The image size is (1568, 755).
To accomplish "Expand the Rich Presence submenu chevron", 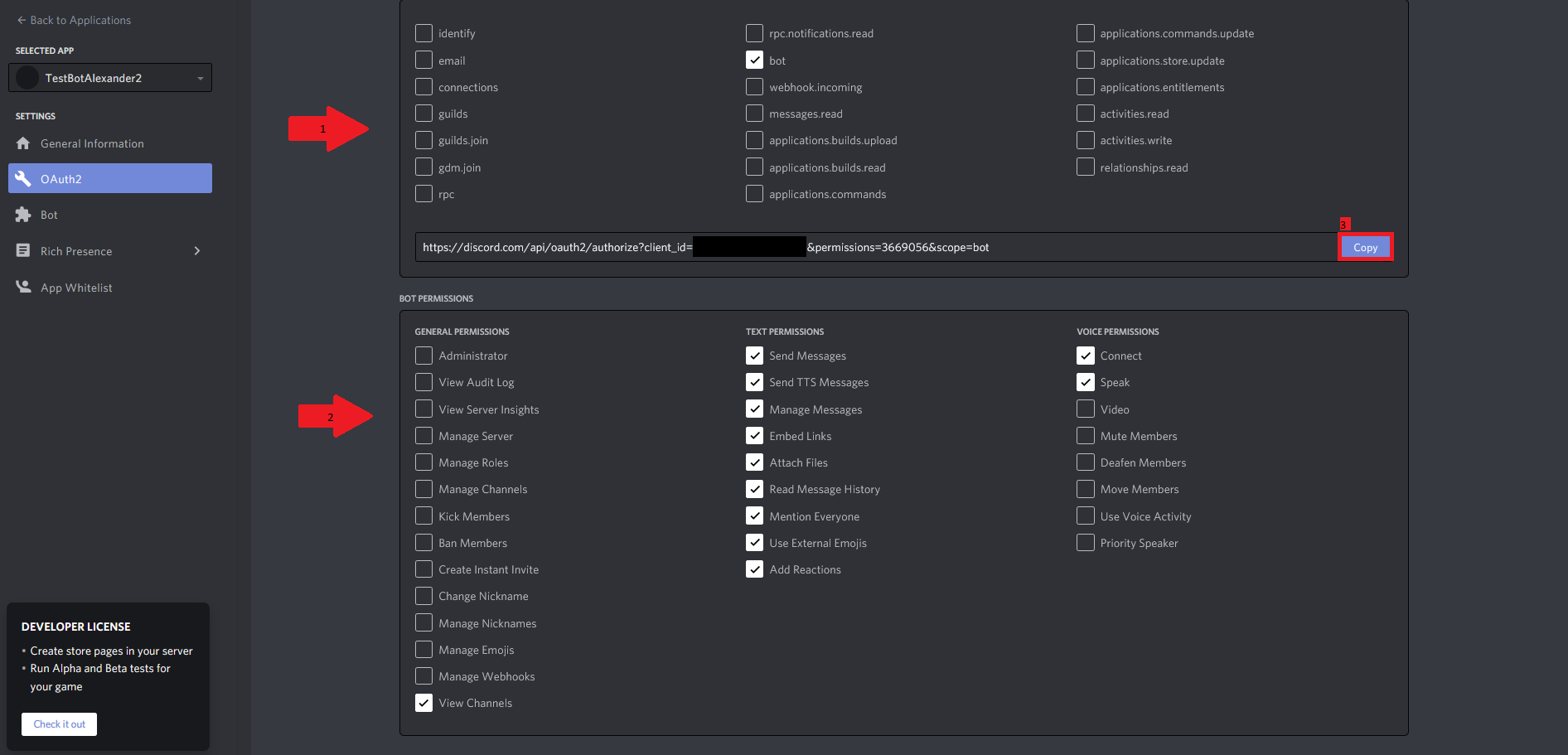I will 197,250.
